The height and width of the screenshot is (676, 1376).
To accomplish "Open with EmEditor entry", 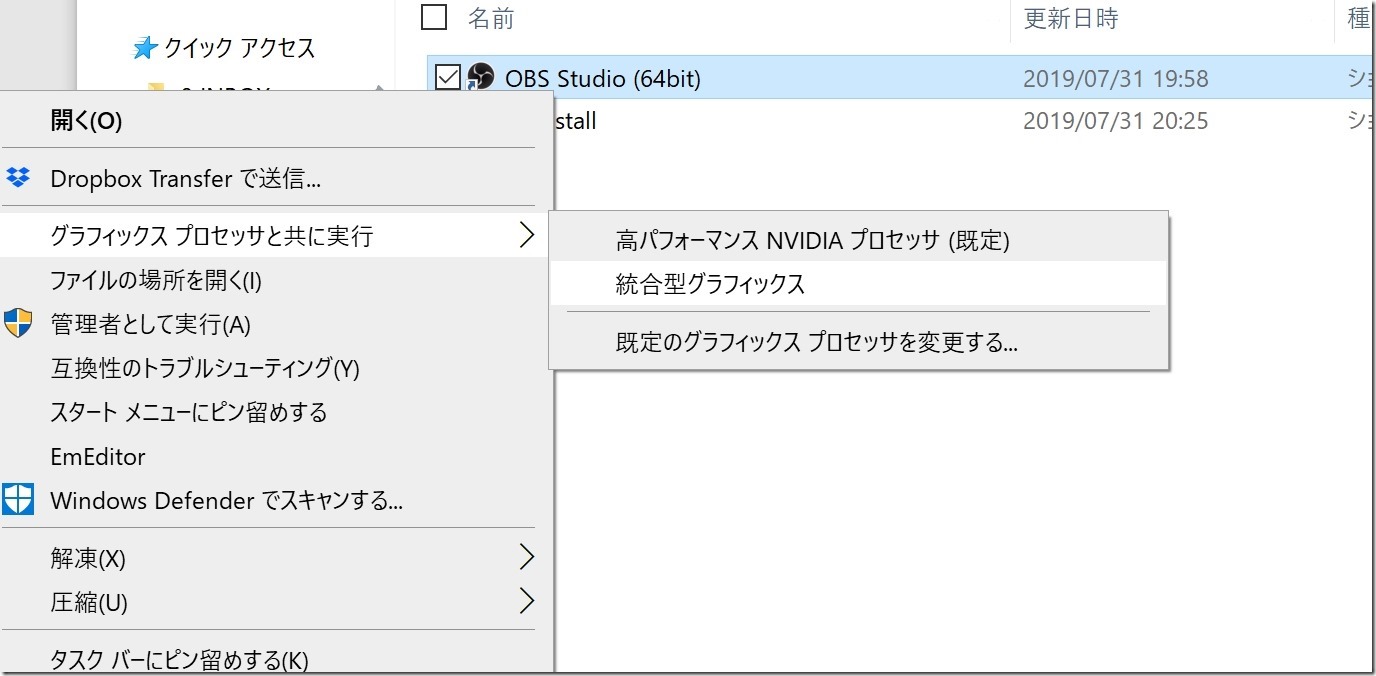I will (275, 456).
